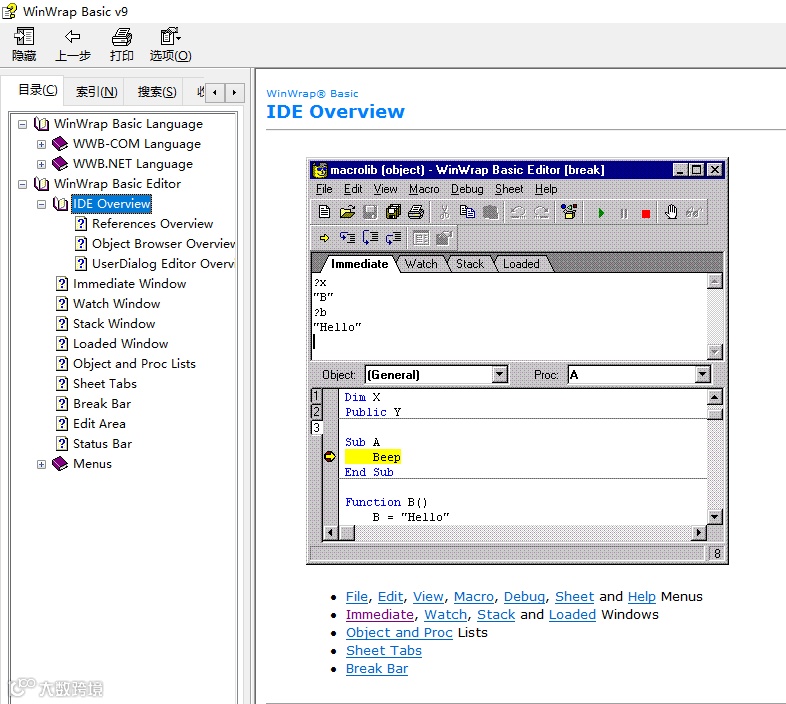
Task: Open References Overview topic in tree
Action: [x=152, y=224]
